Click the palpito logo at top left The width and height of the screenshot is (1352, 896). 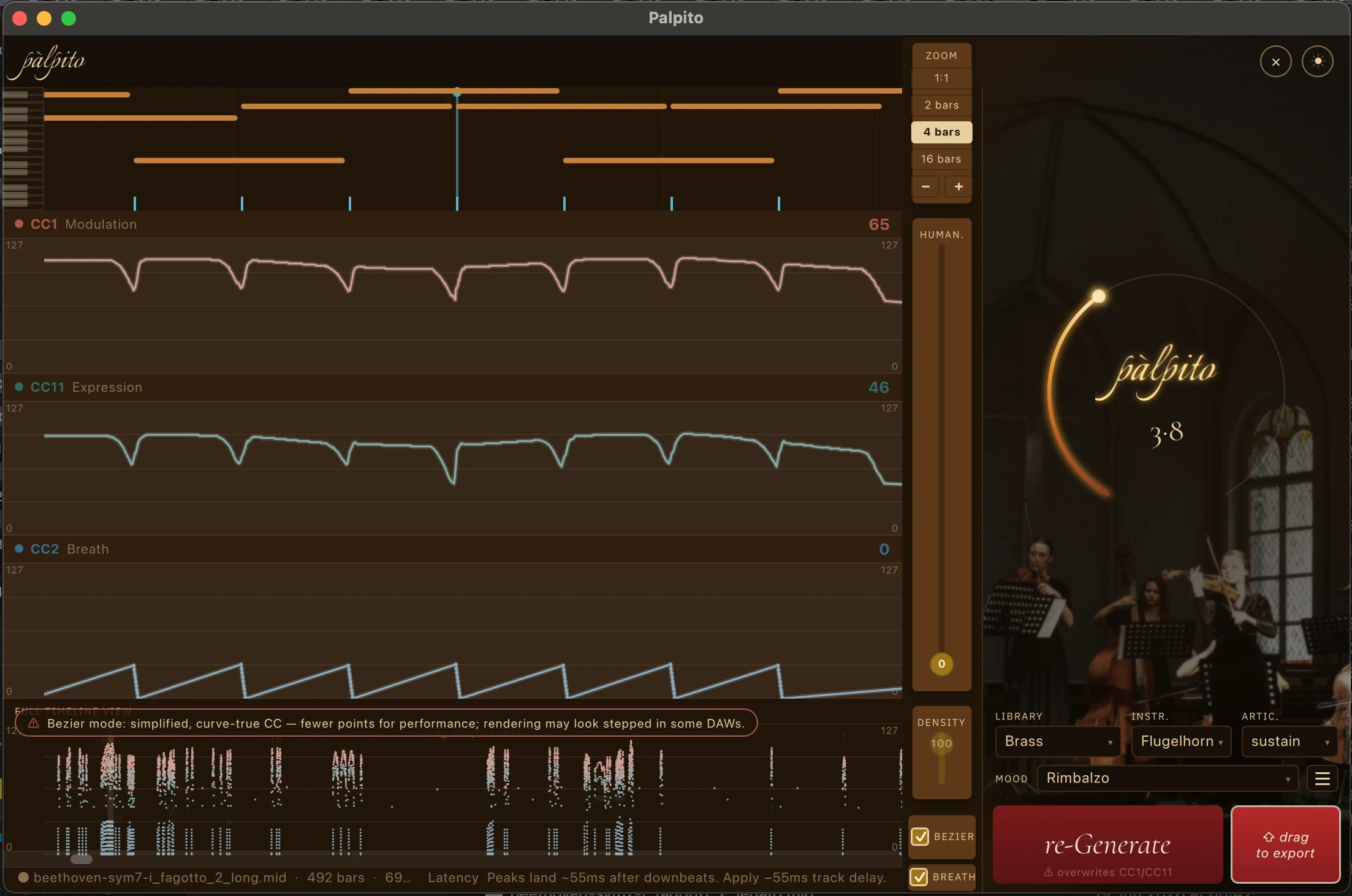47,63
